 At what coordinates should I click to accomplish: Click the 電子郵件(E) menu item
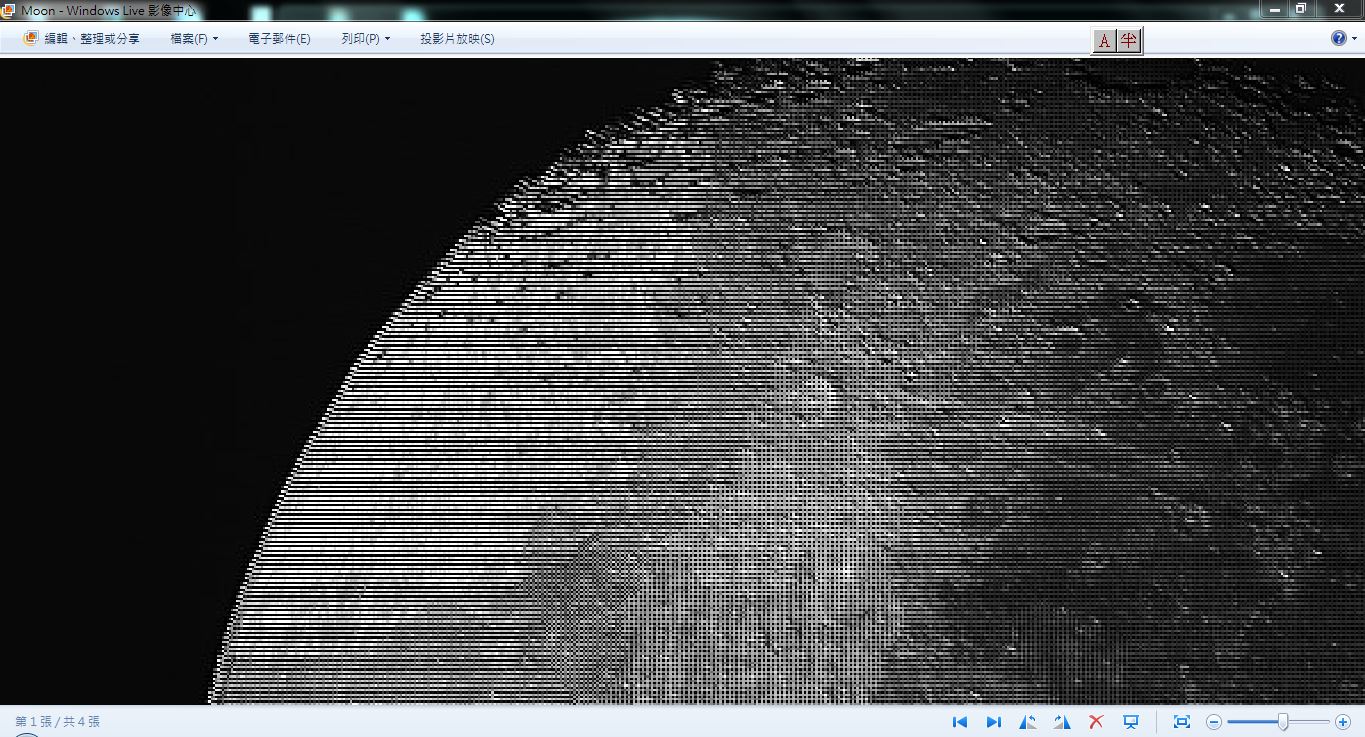click(x=279, y=39)
